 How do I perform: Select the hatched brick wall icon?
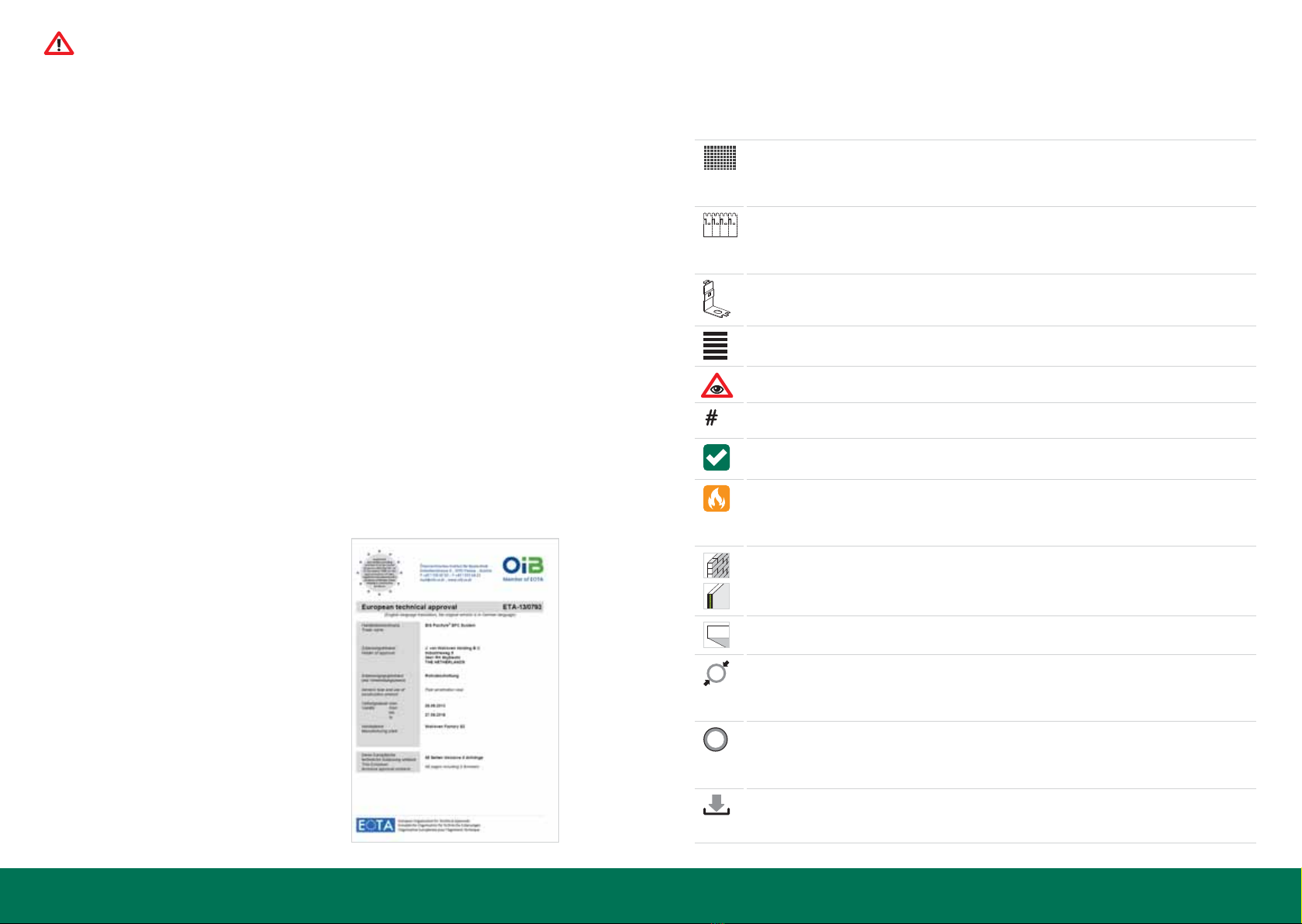point(717,565)
